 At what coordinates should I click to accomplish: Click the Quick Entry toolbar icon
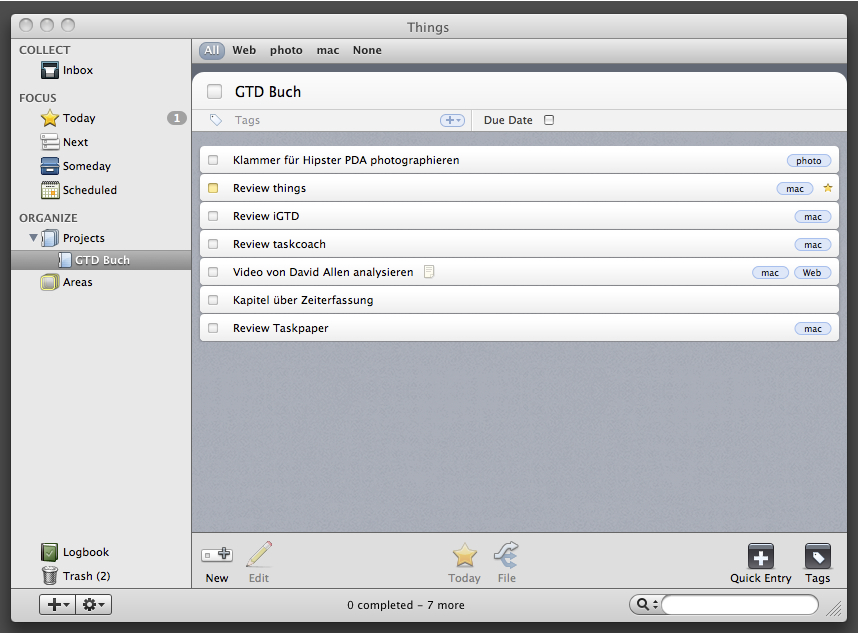coord(760,557)
